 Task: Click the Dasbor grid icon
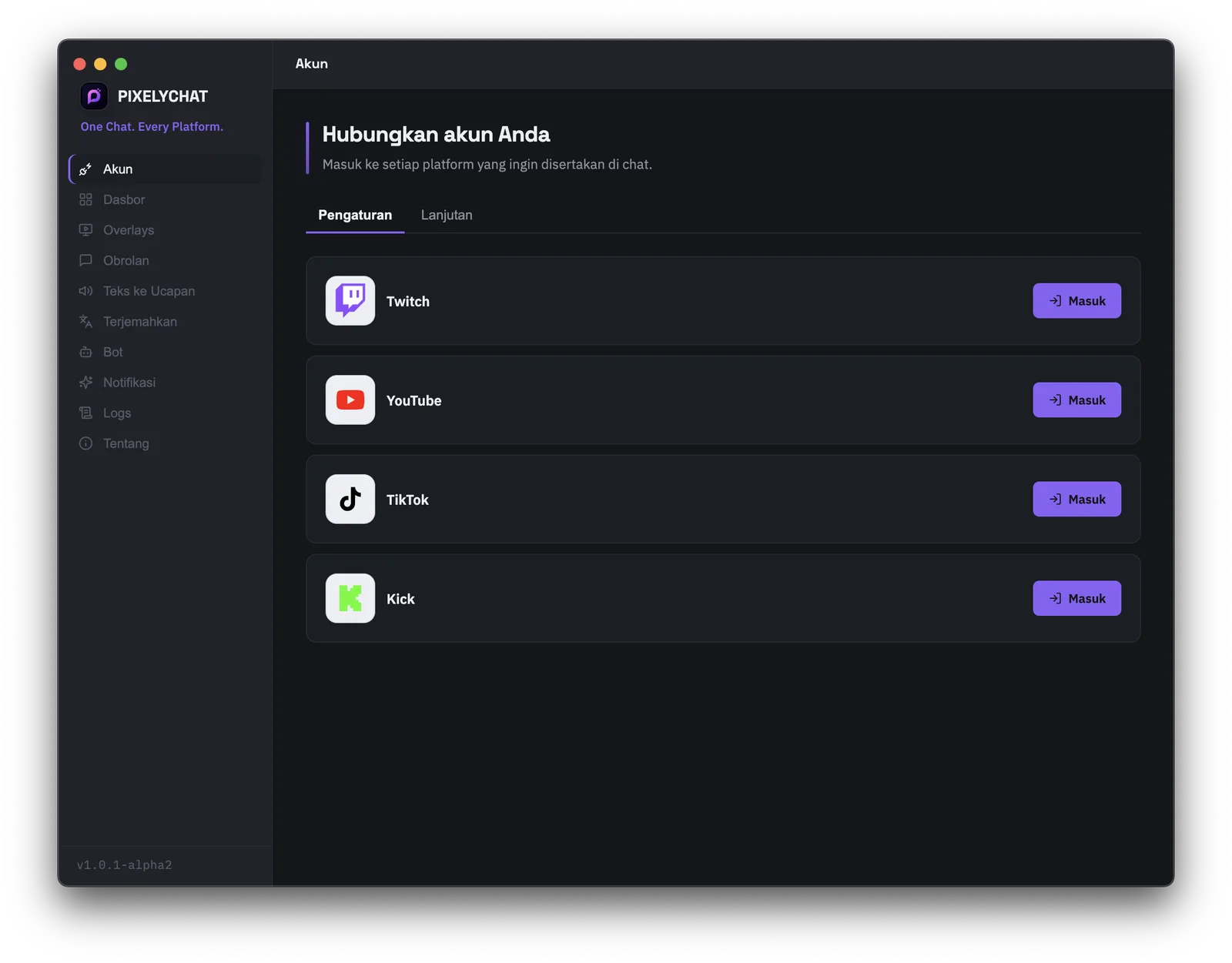pos(85,199)
